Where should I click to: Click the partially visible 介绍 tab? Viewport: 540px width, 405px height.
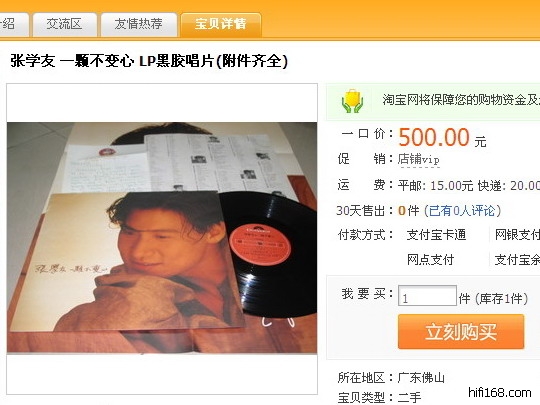[x=13, y=24]
